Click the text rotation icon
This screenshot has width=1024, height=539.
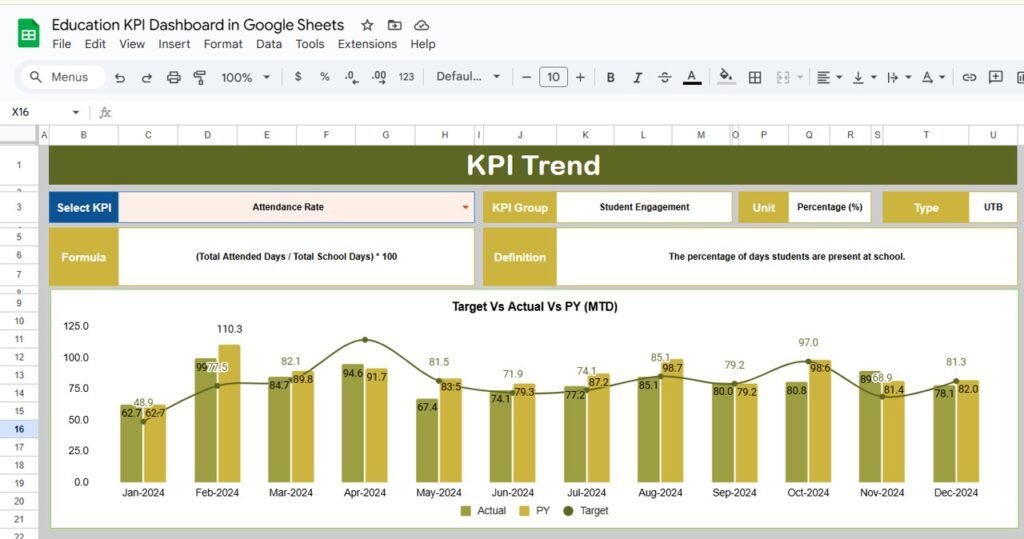click(x=927, y=77)
